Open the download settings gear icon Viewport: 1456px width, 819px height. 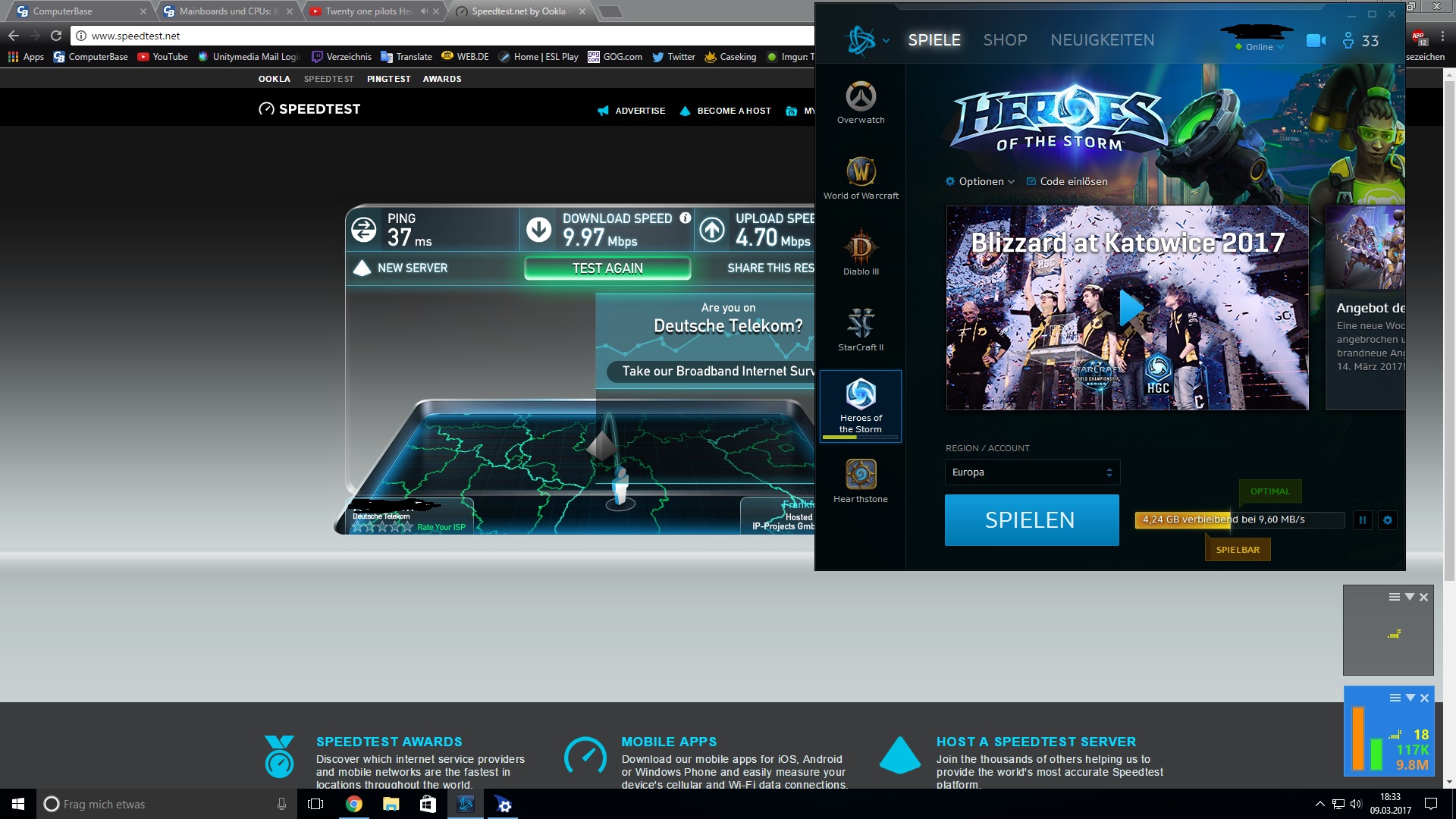click(1388, 520)
